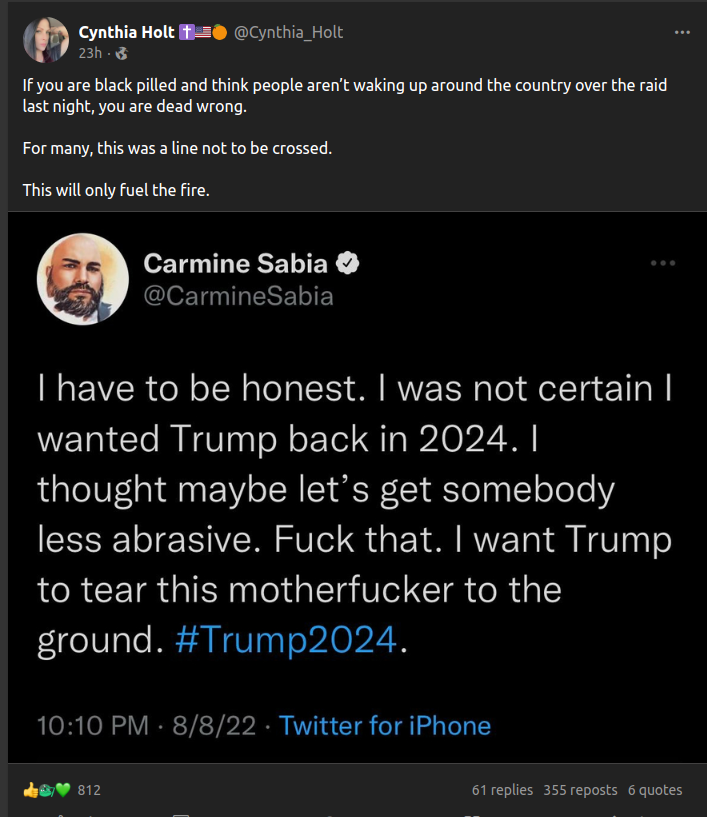707x817 pixels.
Task: Show the 6 quotes
Action: 655,790
